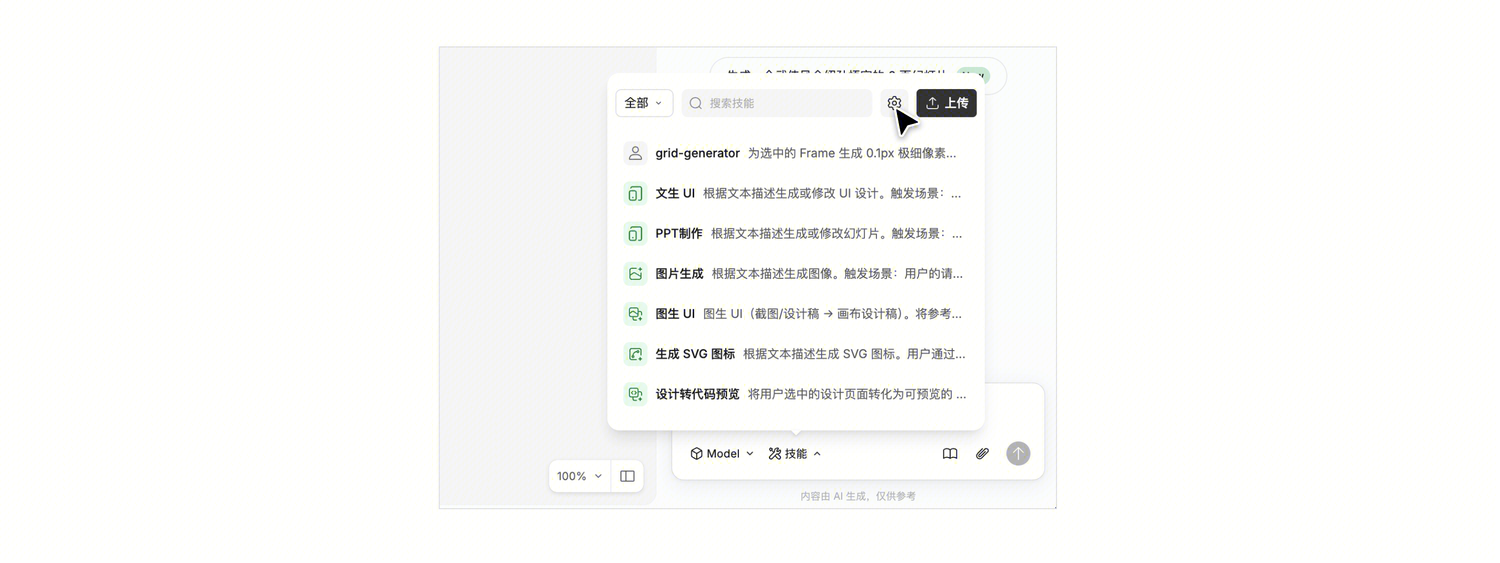Select the 文生 UI skill
1500x563 pixels.
(796, 193)
